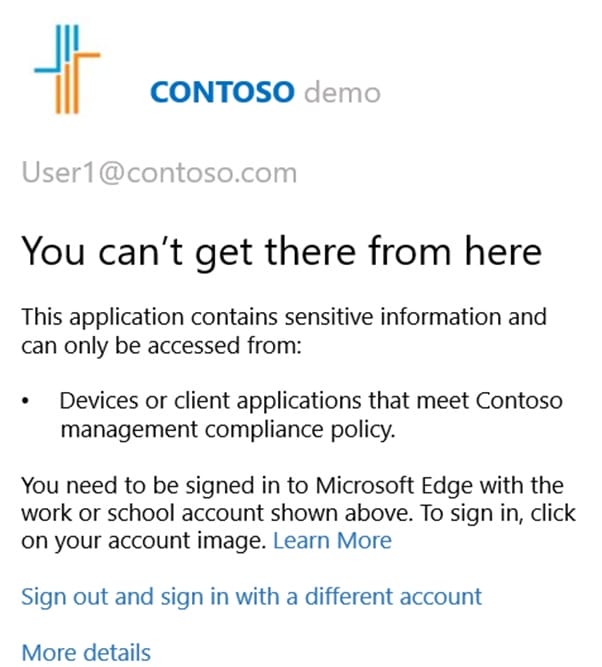Screen dimensions: 602x667
Task: Open the Learn More link
Action: tap(332, 541)
